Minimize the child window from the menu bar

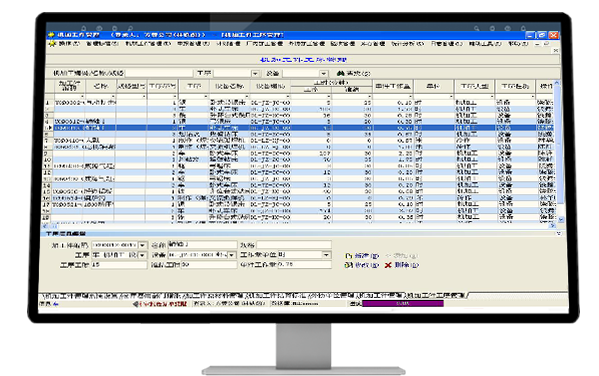click(x=538, y=44)
